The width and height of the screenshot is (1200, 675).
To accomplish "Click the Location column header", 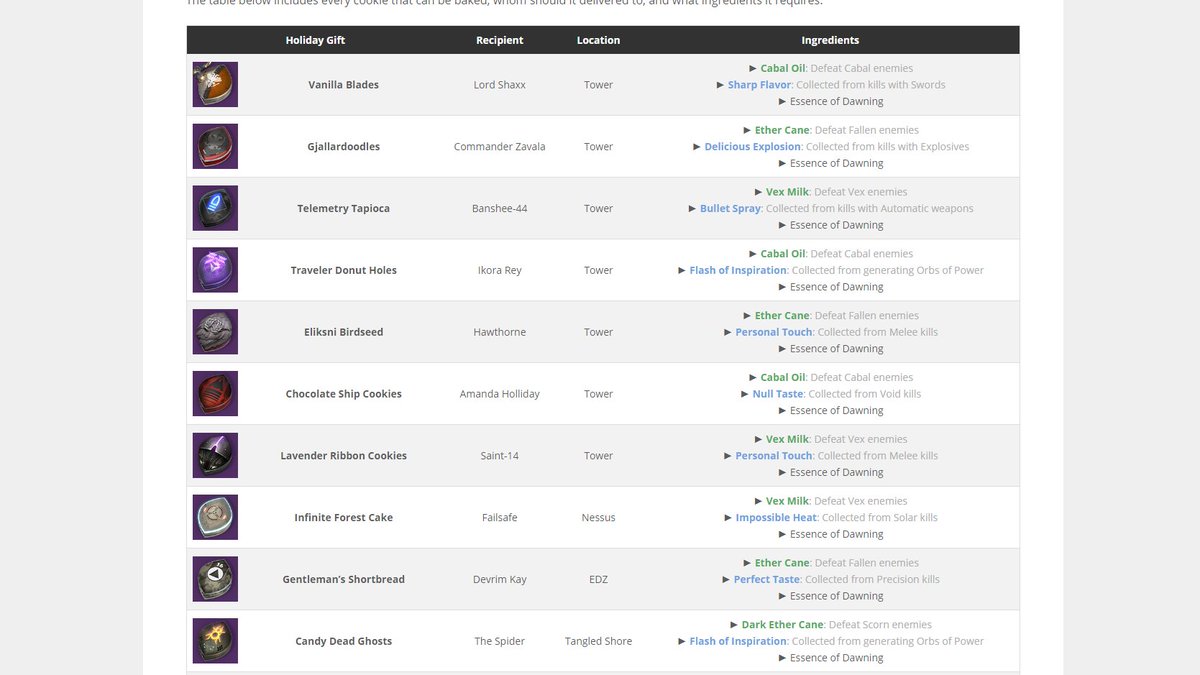I will (598, 40).
